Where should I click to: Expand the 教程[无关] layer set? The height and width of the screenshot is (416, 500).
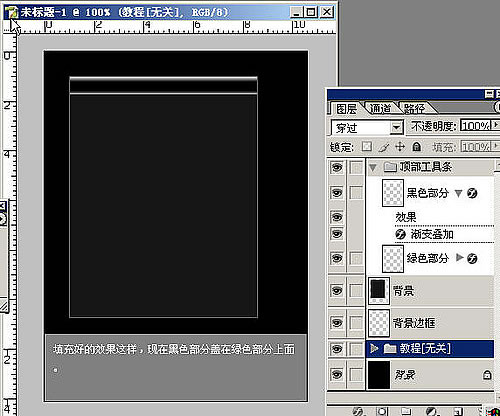coord(374,349)
